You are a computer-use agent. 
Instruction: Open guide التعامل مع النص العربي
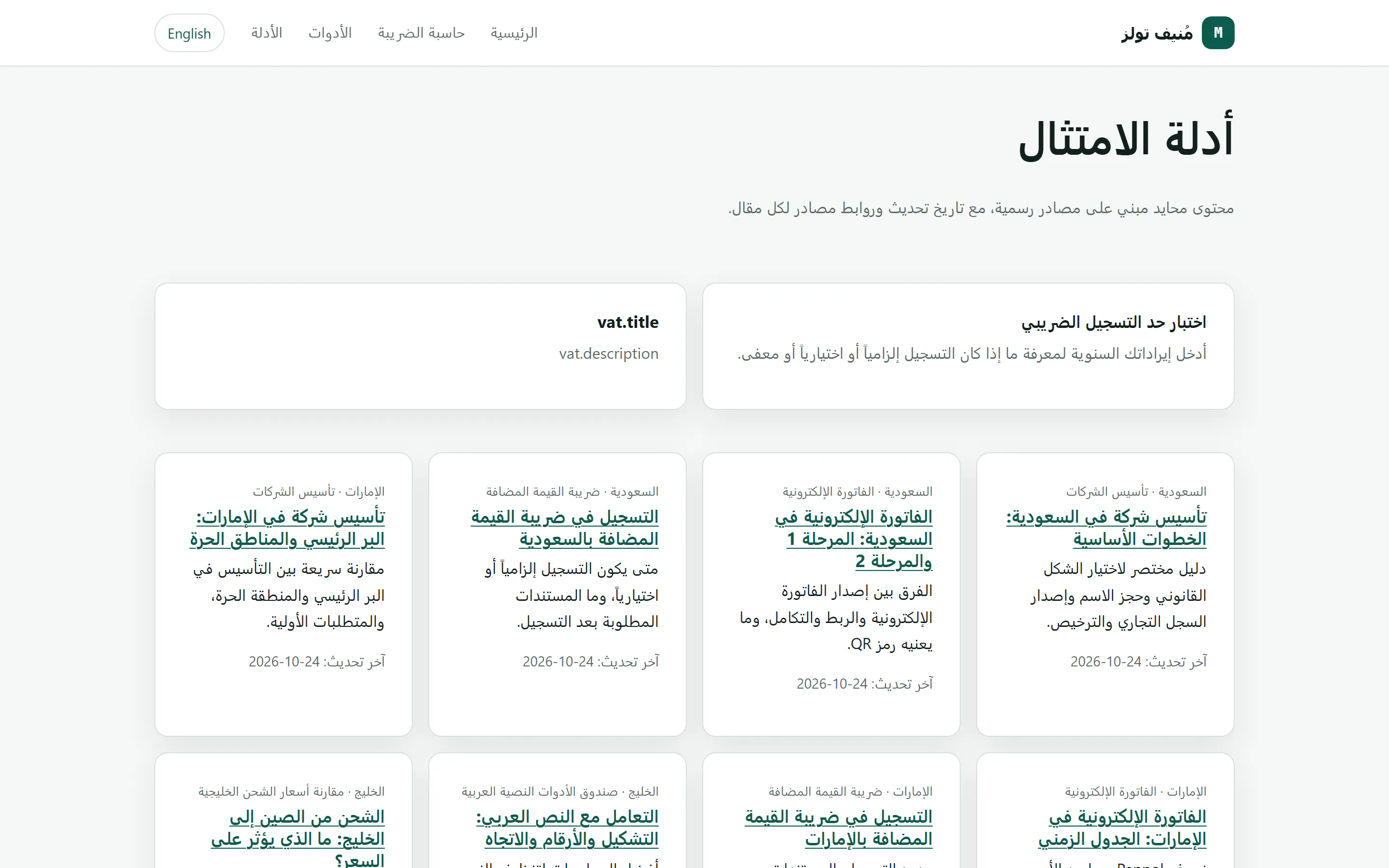click(567, 827)
